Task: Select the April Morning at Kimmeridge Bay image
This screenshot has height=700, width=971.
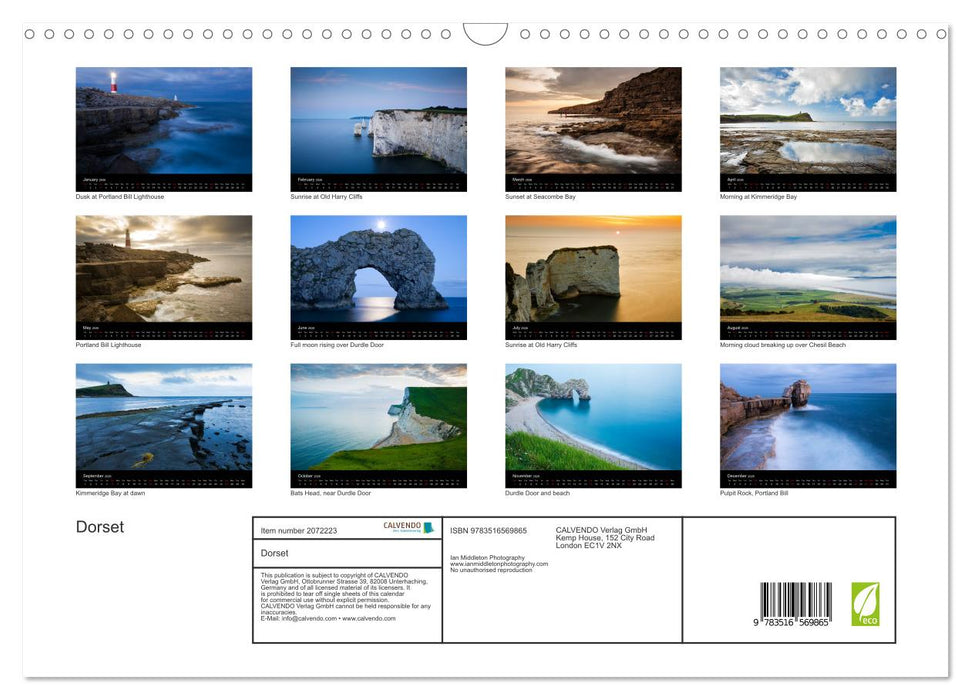Action: (808, 126)
